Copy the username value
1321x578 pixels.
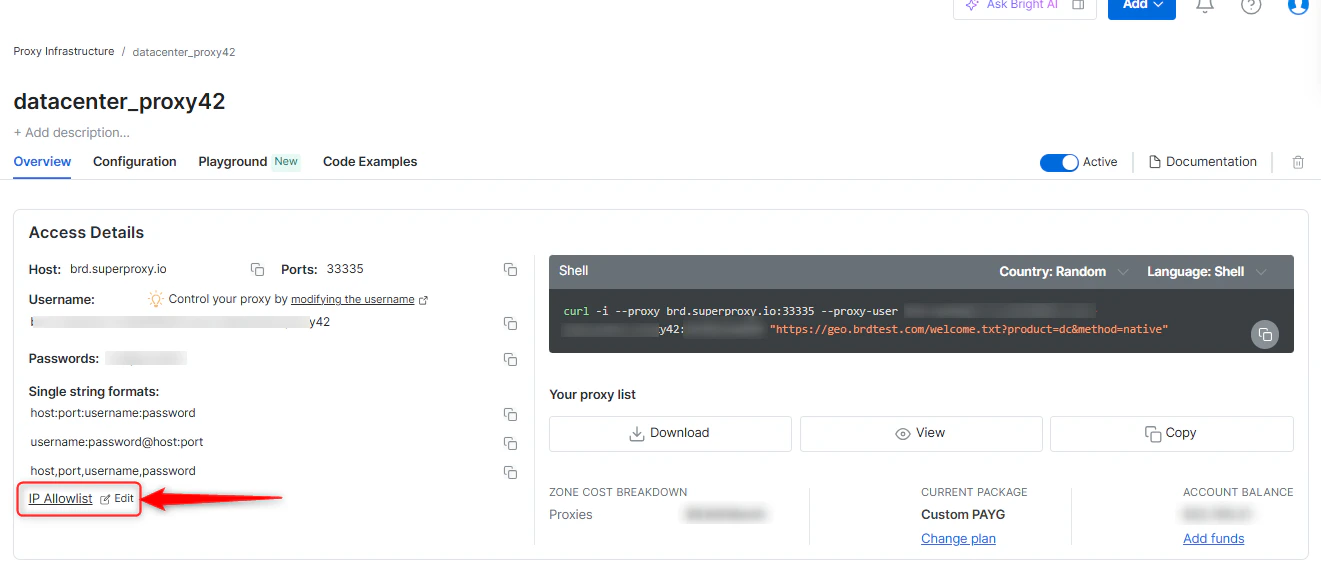510,323
